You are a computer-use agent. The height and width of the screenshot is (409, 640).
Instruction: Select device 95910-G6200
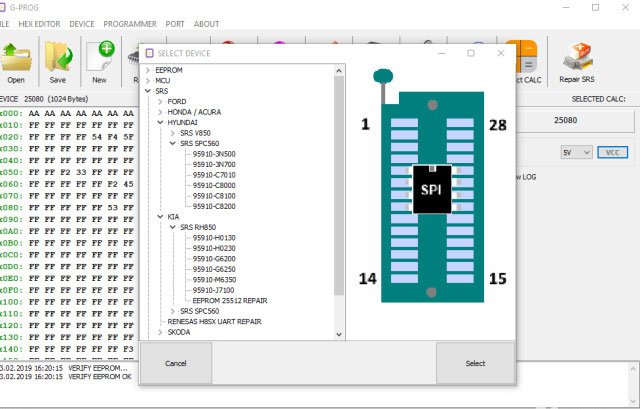214,259
